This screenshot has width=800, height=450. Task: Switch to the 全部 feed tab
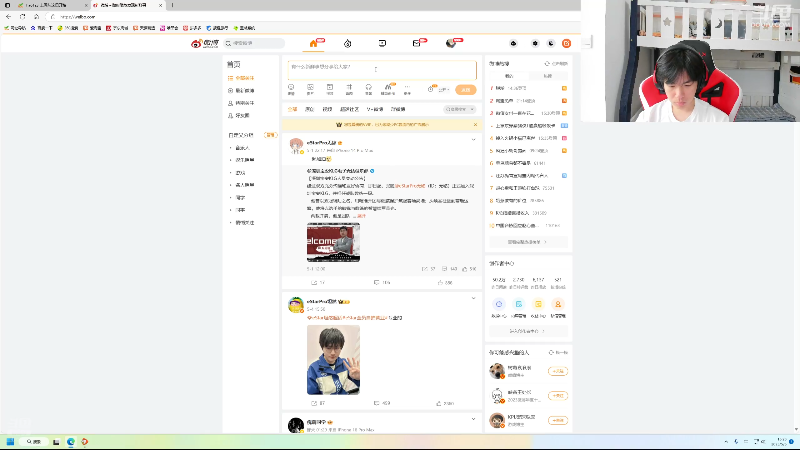[292, 109]
